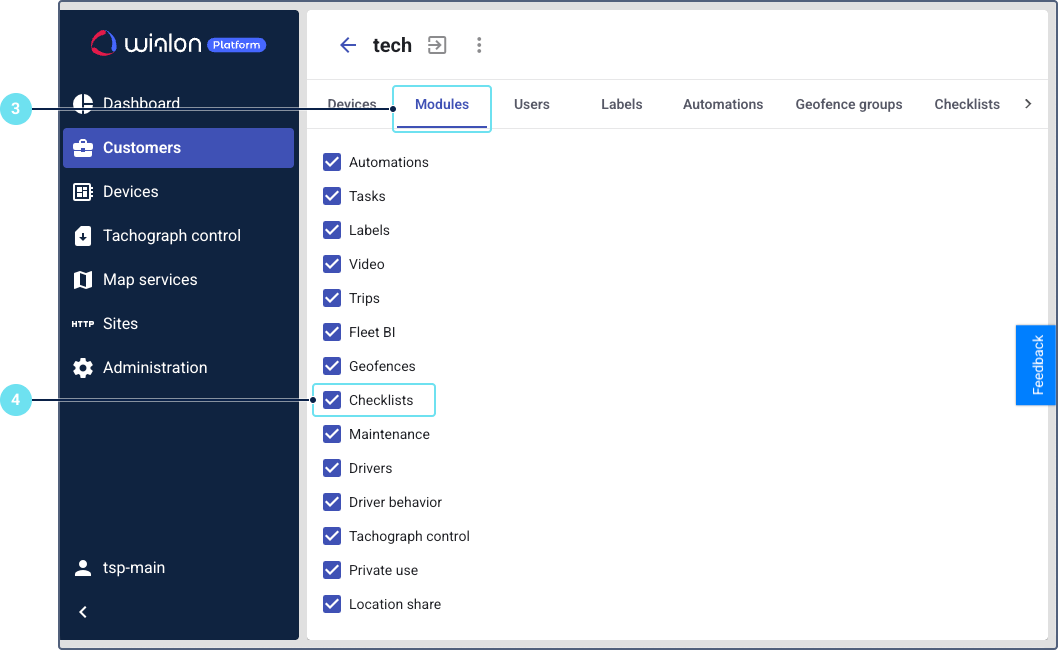Click the Devices sidebar icon

[x=83, y=192]
